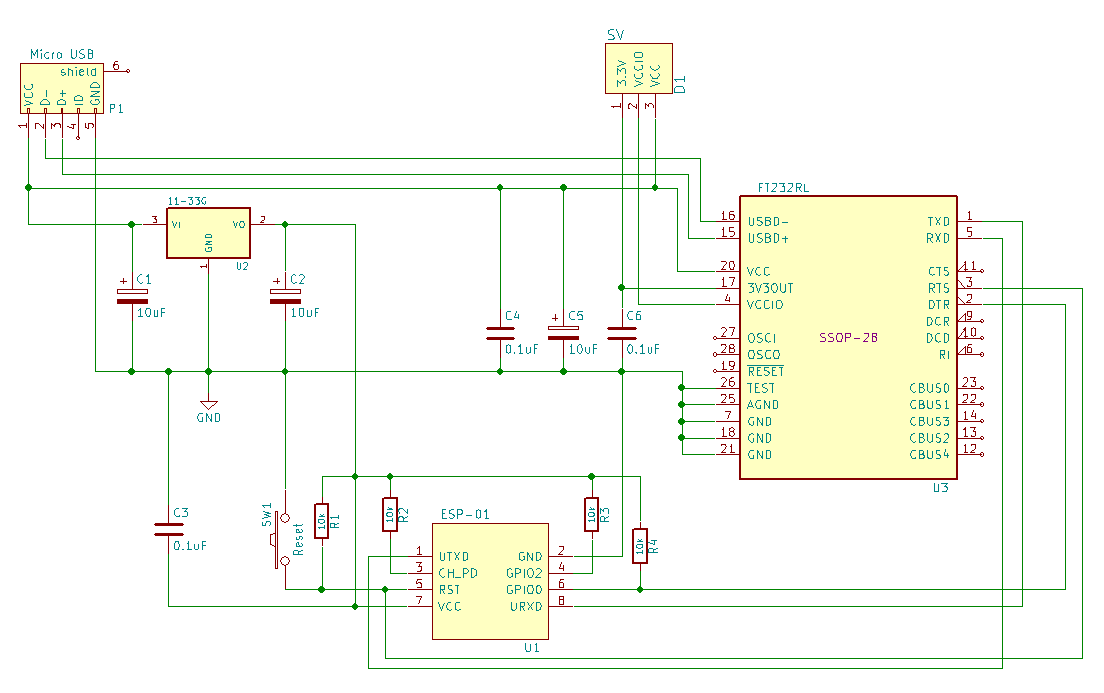Click the CBUS0 pin 23 on U3
The width and height of the screenshot is (1104, 693).
pyautogui.click(x=969, y=388)
